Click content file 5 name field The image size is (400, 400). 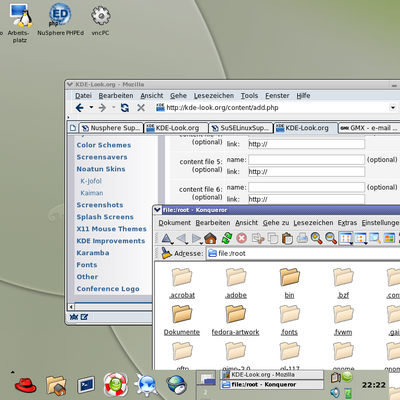(x=306, y=160)
